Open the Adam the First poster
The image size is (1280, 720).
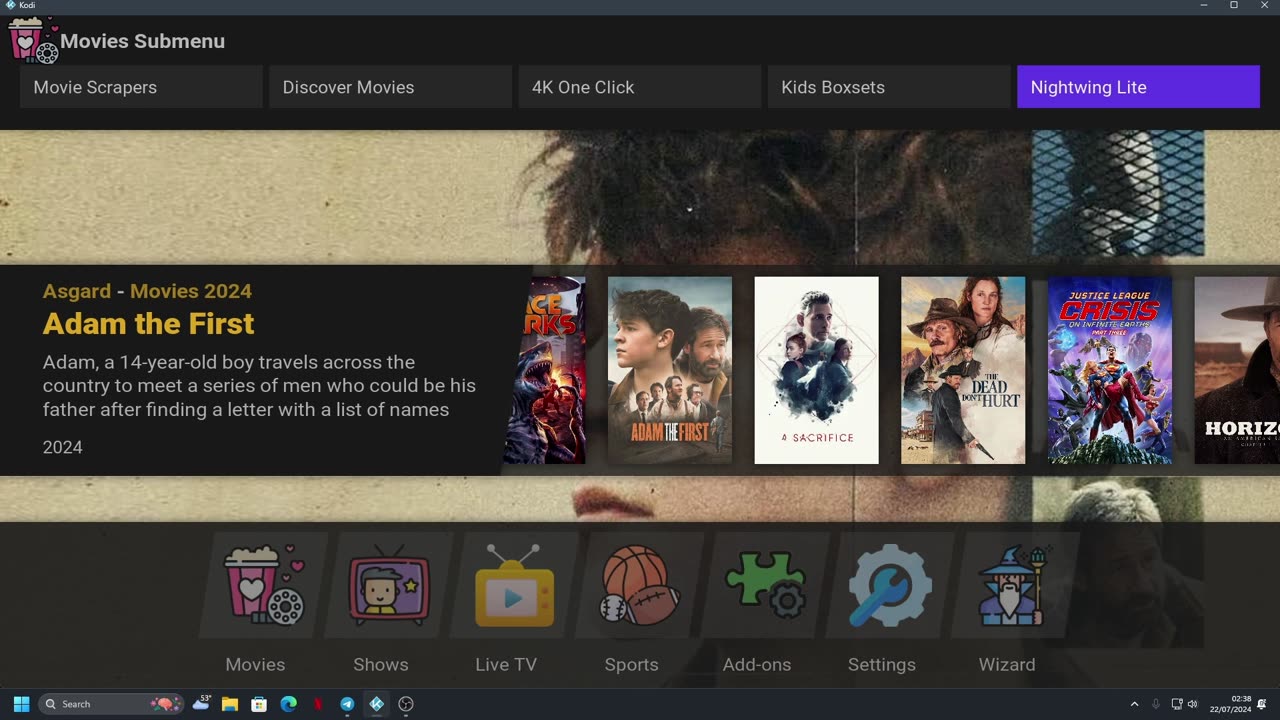tap(670, 370)
